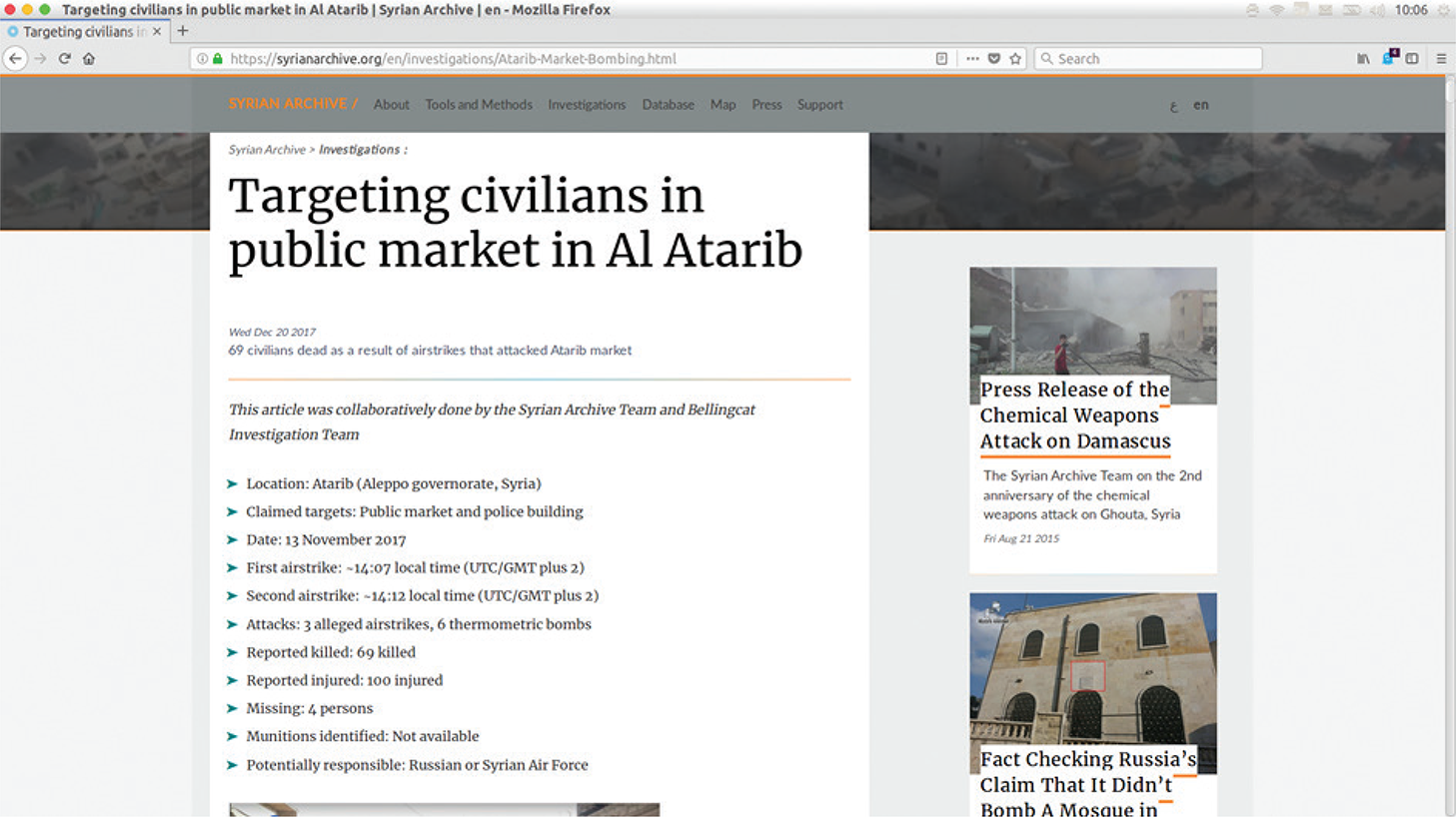
Task: Close the Targeting civilians tab
Action: click(157, 31)
